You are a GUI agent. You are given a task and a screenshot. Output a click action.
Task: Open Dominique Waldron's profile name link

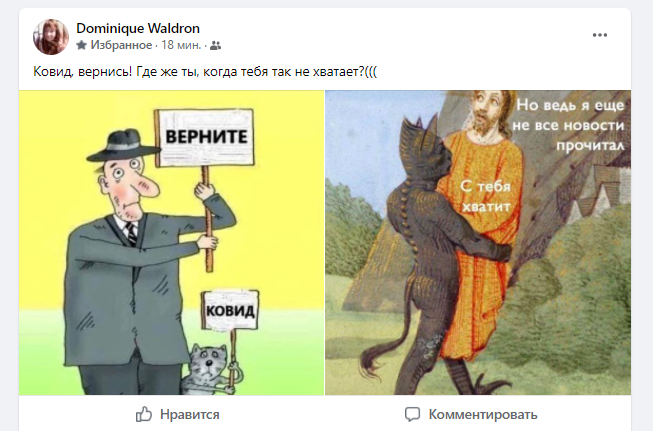138,28
